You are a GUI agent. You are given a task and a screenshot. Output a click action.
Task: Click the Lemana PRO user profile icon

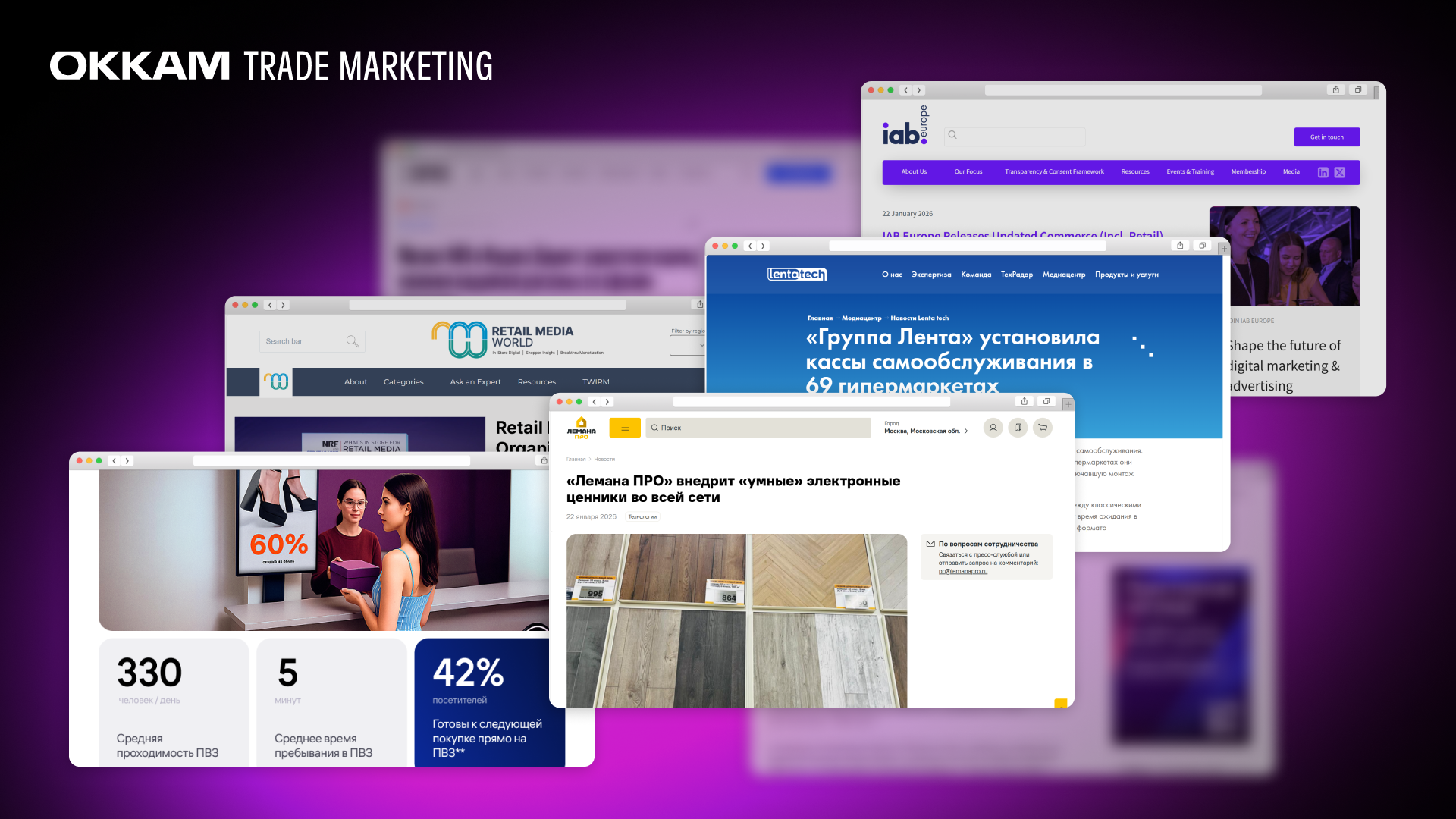[x=993, y=428]
